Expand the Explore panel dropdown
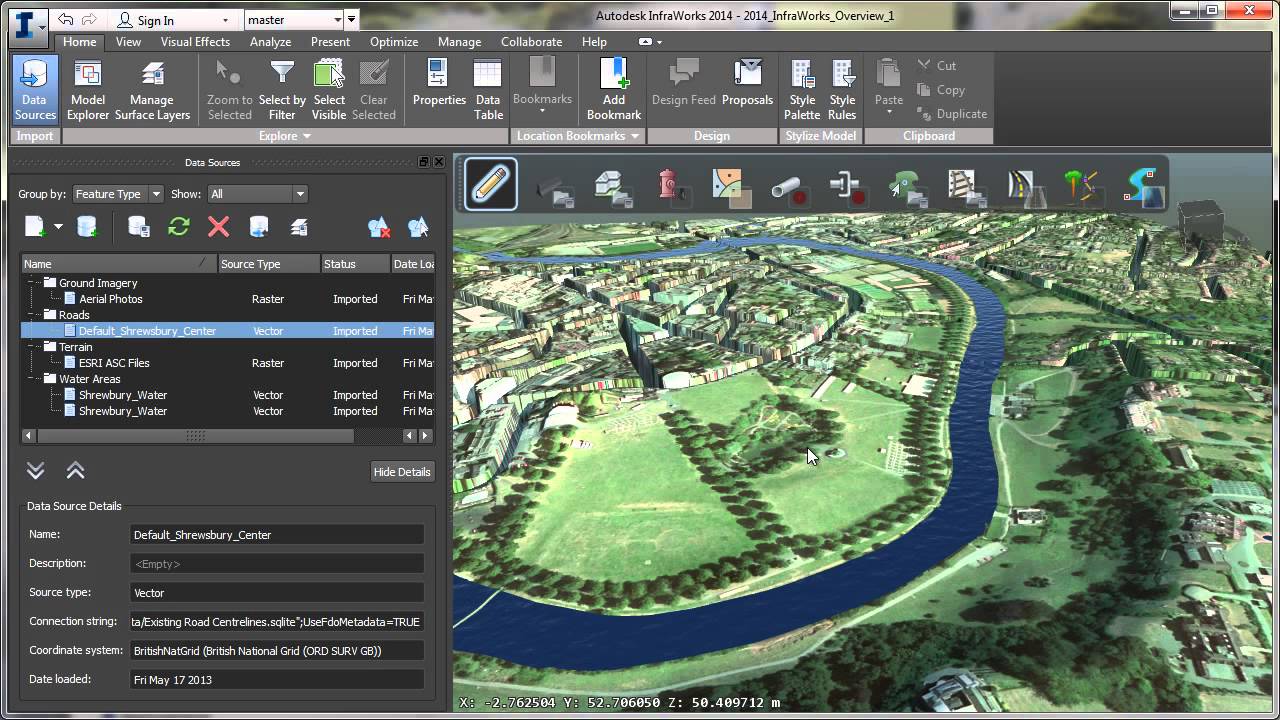The height and width of the screenshot is (720, 1280). pyautogui.click(x=307, y=136)
